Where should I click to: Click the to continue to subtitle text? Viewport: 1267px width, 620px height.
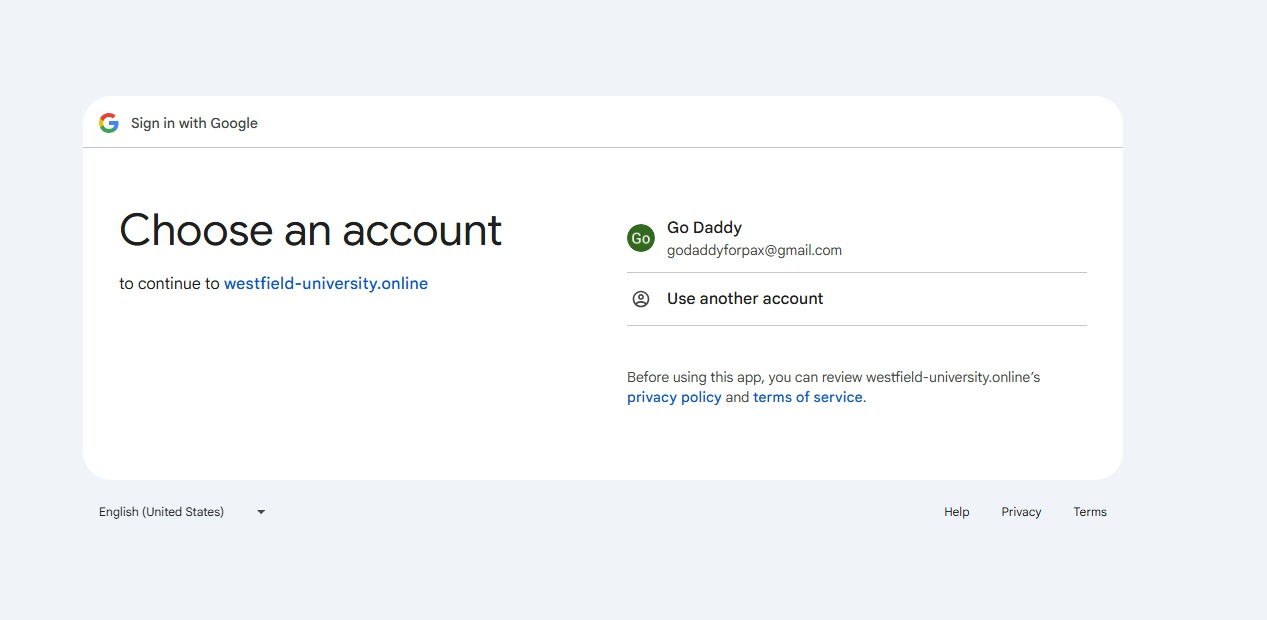point(168,283)
